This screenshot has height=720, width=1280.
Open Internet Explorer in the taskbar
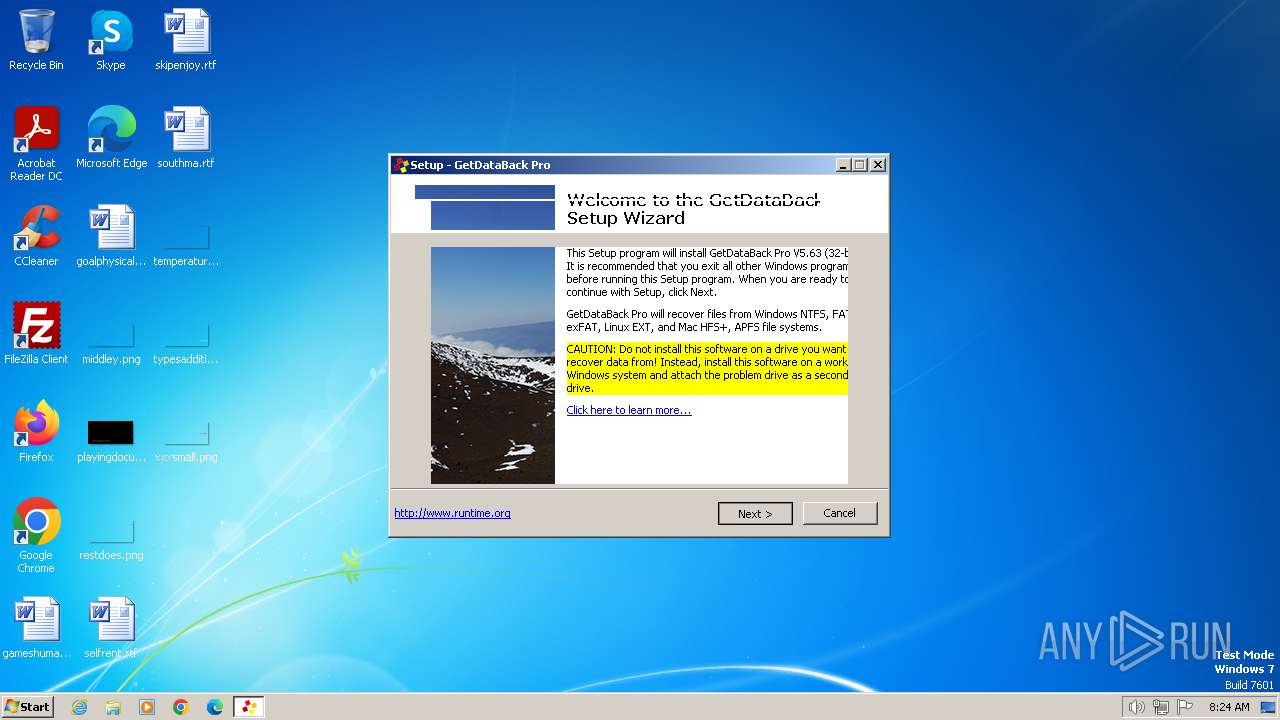79,707
